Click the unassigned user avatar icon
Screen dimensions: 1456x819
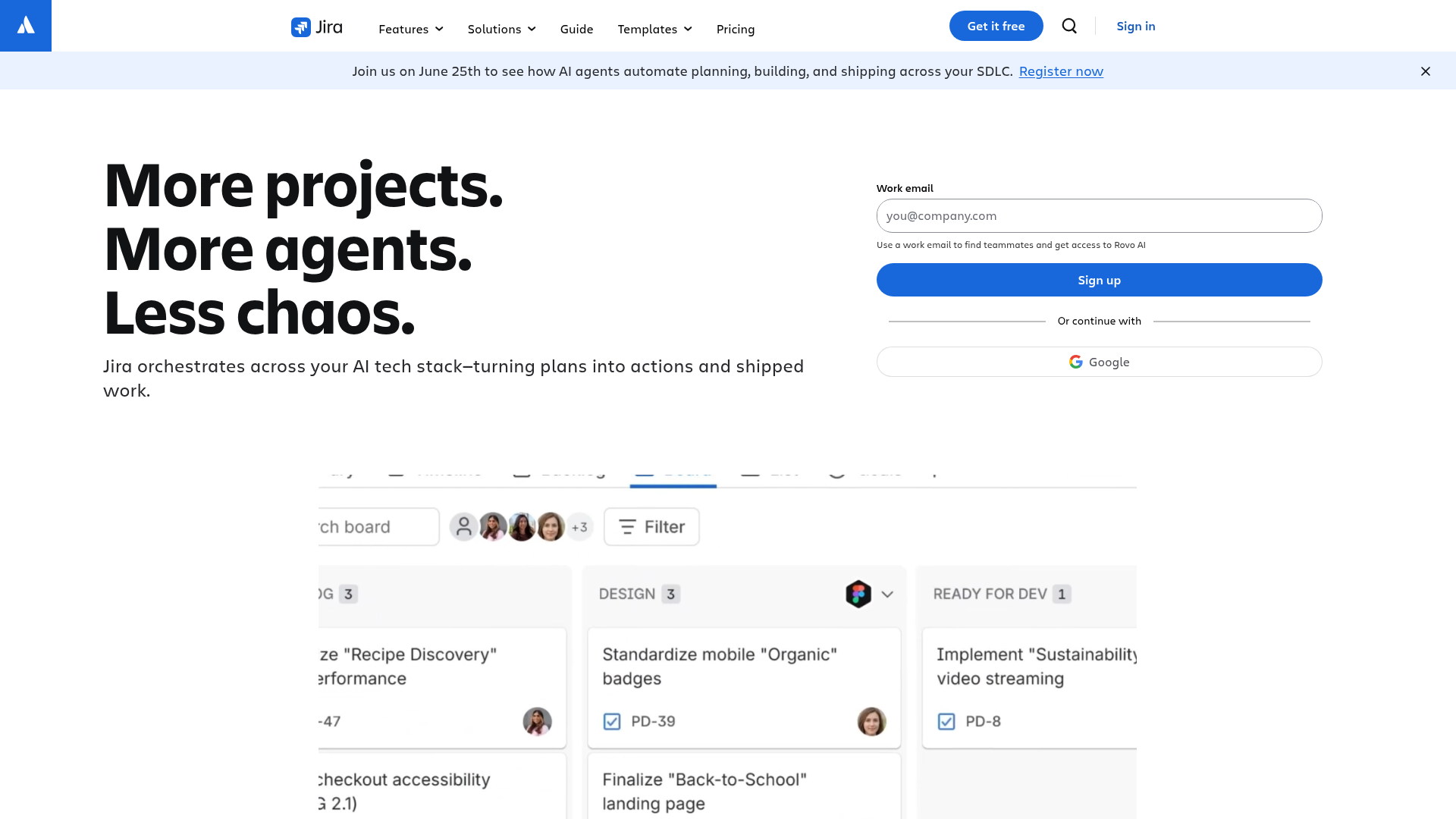point(463,527)
